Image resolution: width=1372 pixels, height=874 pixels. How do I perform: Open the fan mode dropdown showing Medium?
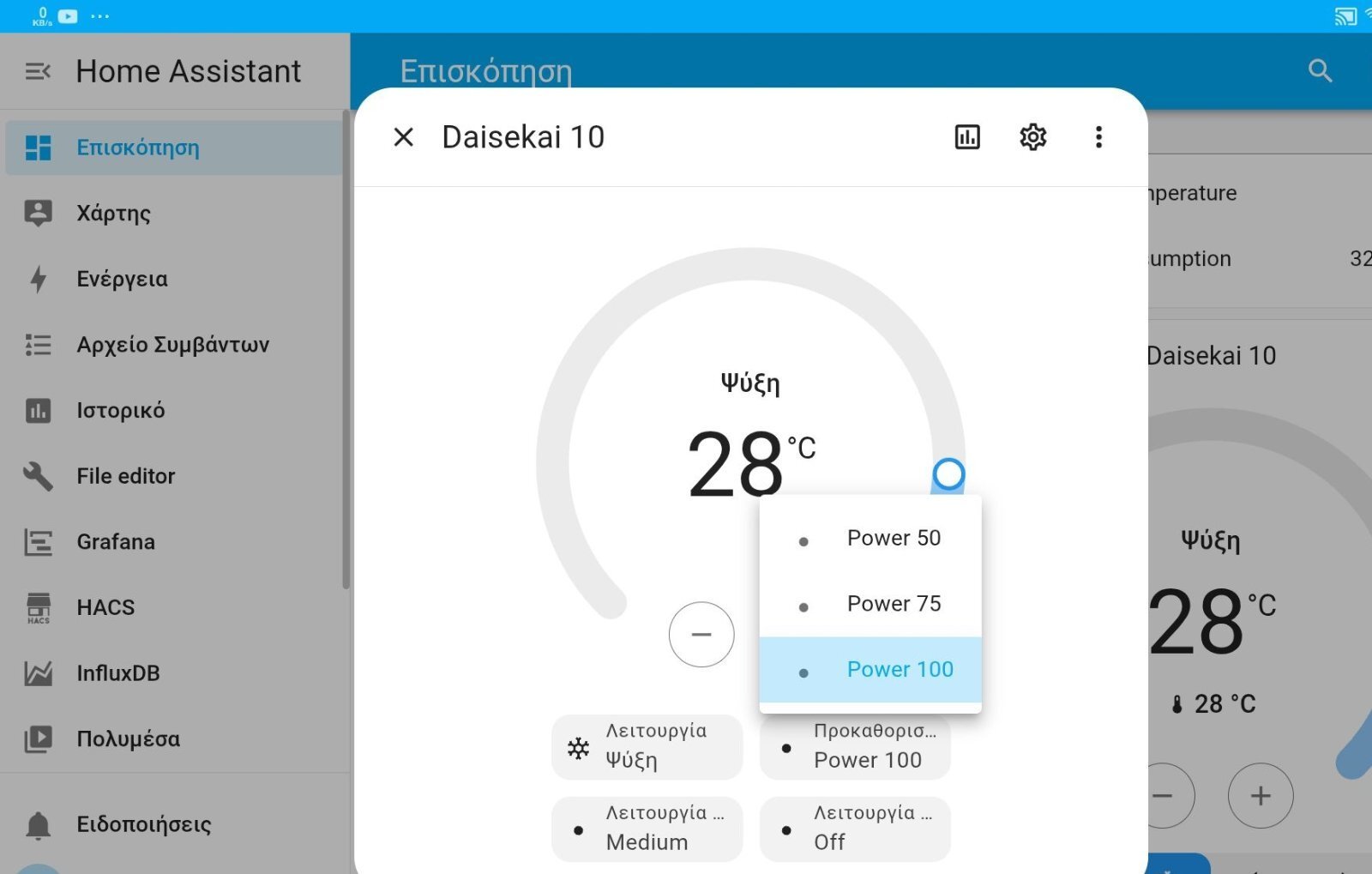tap(647, 829)
